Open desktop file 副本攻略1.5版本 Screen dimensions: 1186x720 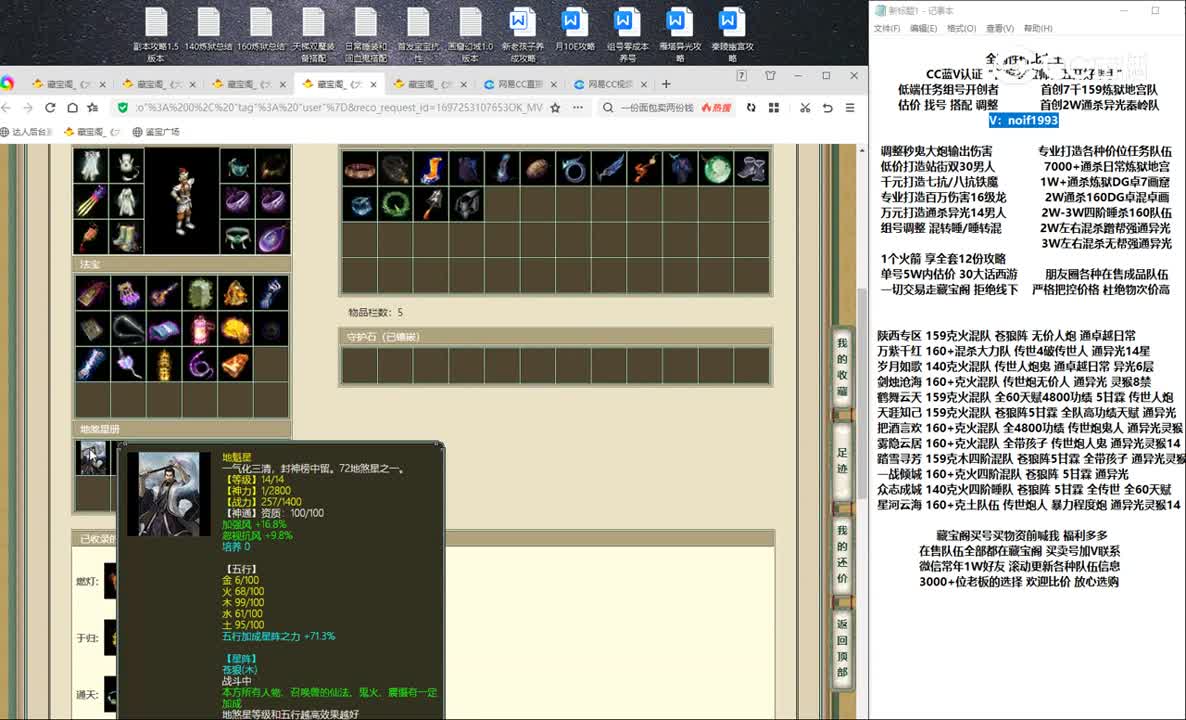point(156,34)
